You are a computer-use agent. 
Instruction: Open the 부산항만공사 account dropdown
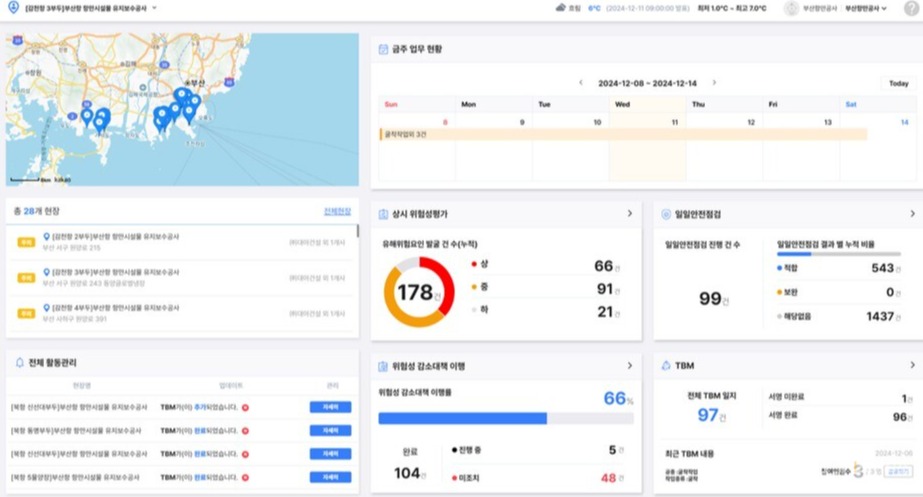tap(866, 8)
